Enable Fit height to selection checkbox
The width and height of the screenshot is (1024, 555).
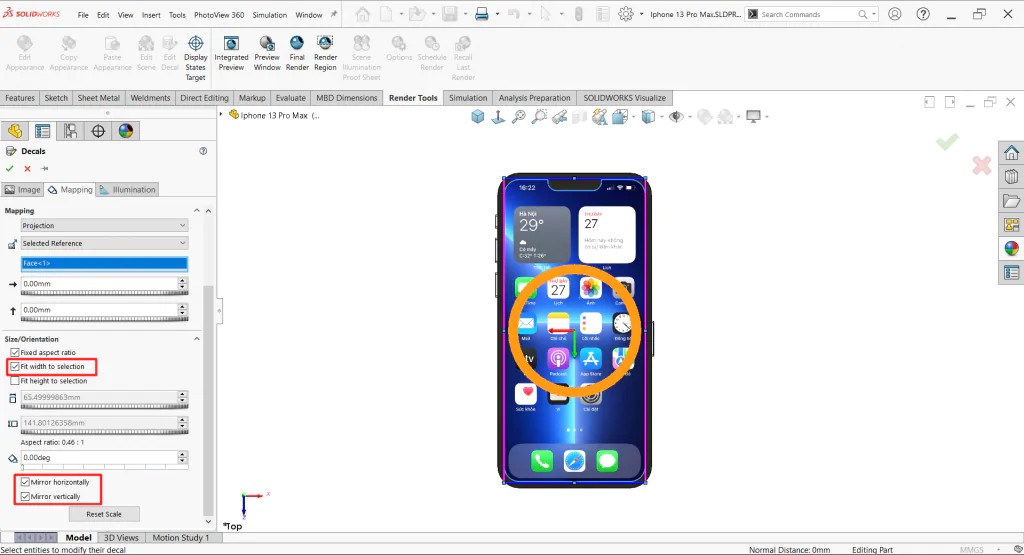coord(14,381)
